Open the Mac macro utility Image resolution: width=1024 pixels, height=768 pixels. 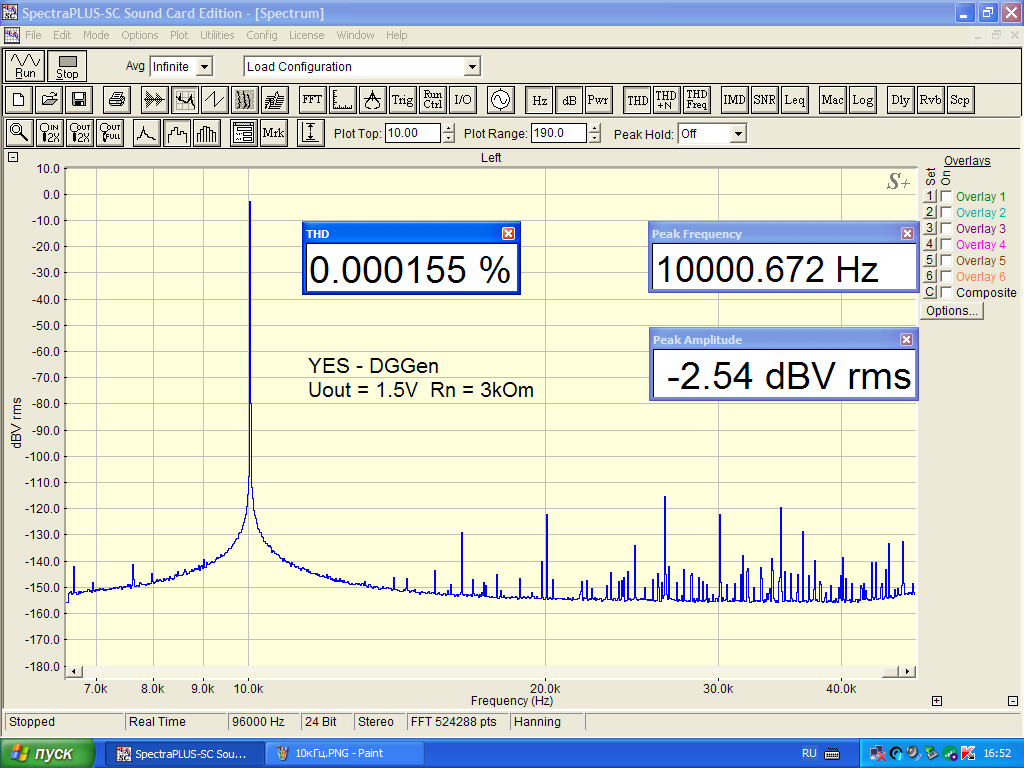click(x=833, y=100)
